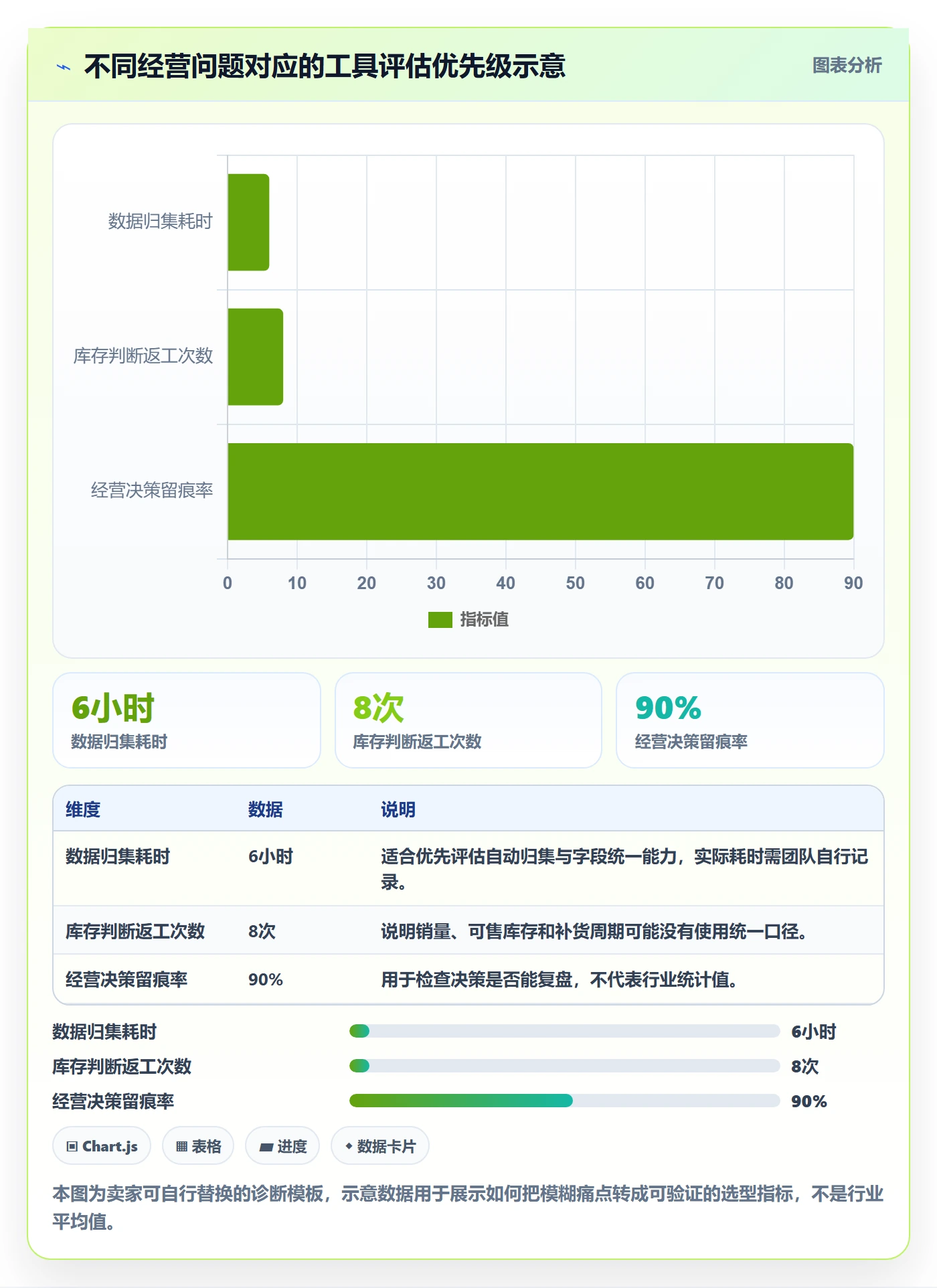
Task: Click the 经营决策留痕率 bar in chart
Action: click(541, 491)
